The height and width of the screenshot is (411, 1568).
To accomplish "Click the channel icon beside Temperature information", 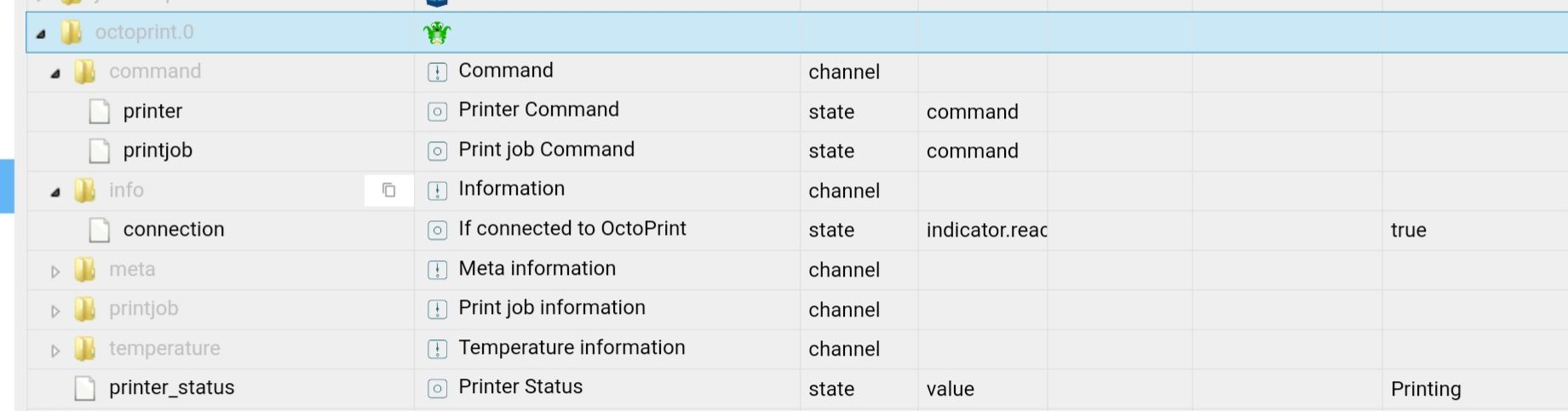I will pyautogui.click(x=437, y=349).
